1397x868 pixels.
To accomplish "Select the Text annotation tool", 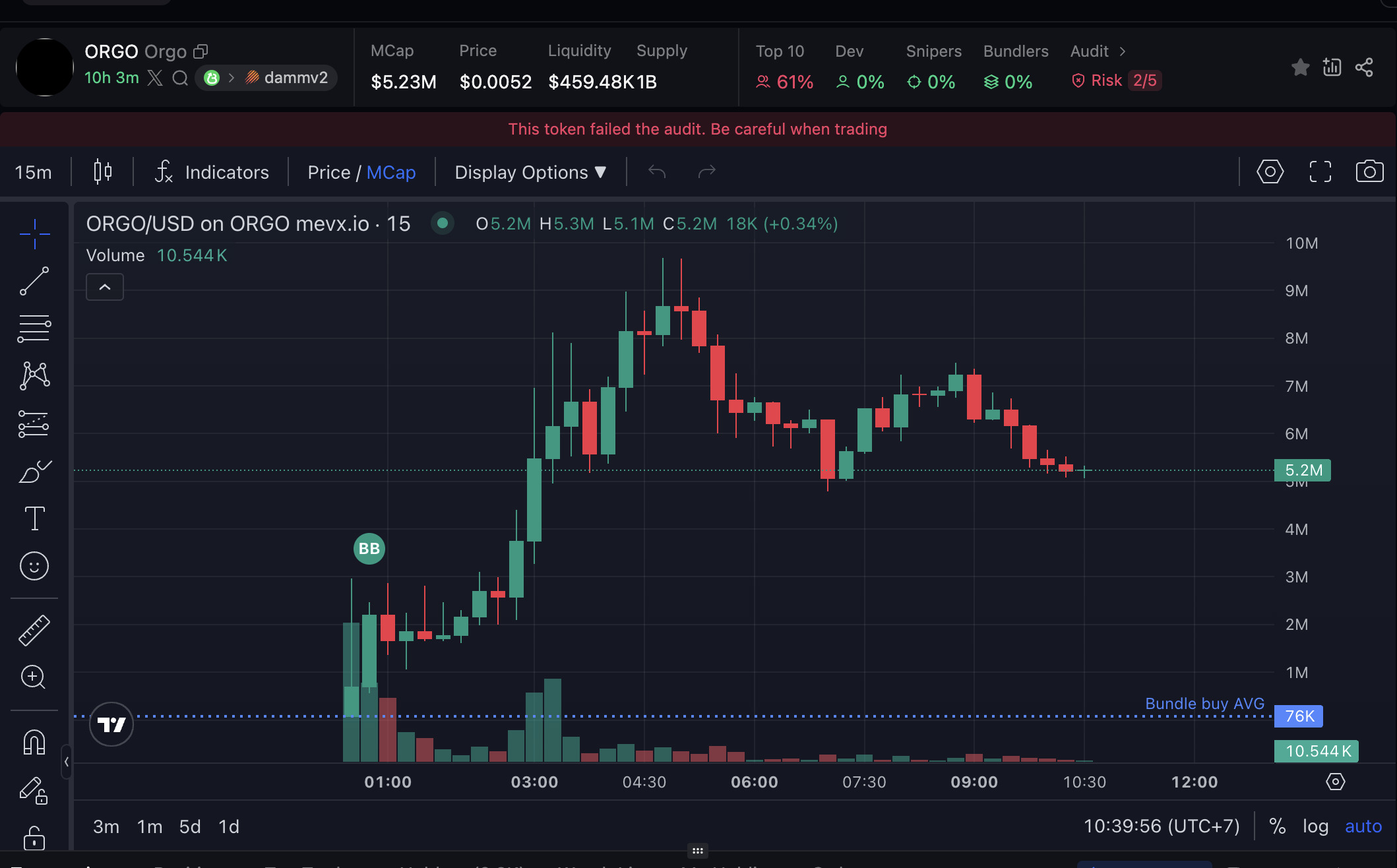I will pyautogui.click(x=34, y=518).
